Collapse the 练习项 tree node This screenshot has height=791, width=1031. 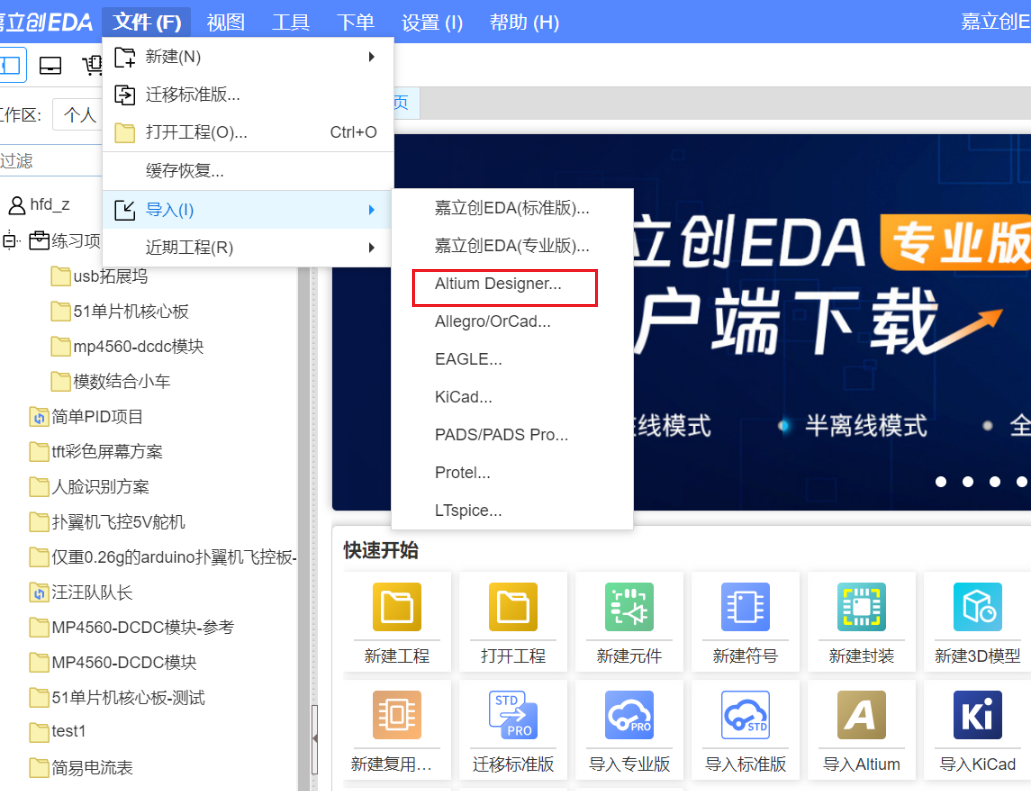pyautogui.click(x=9, y=241)
